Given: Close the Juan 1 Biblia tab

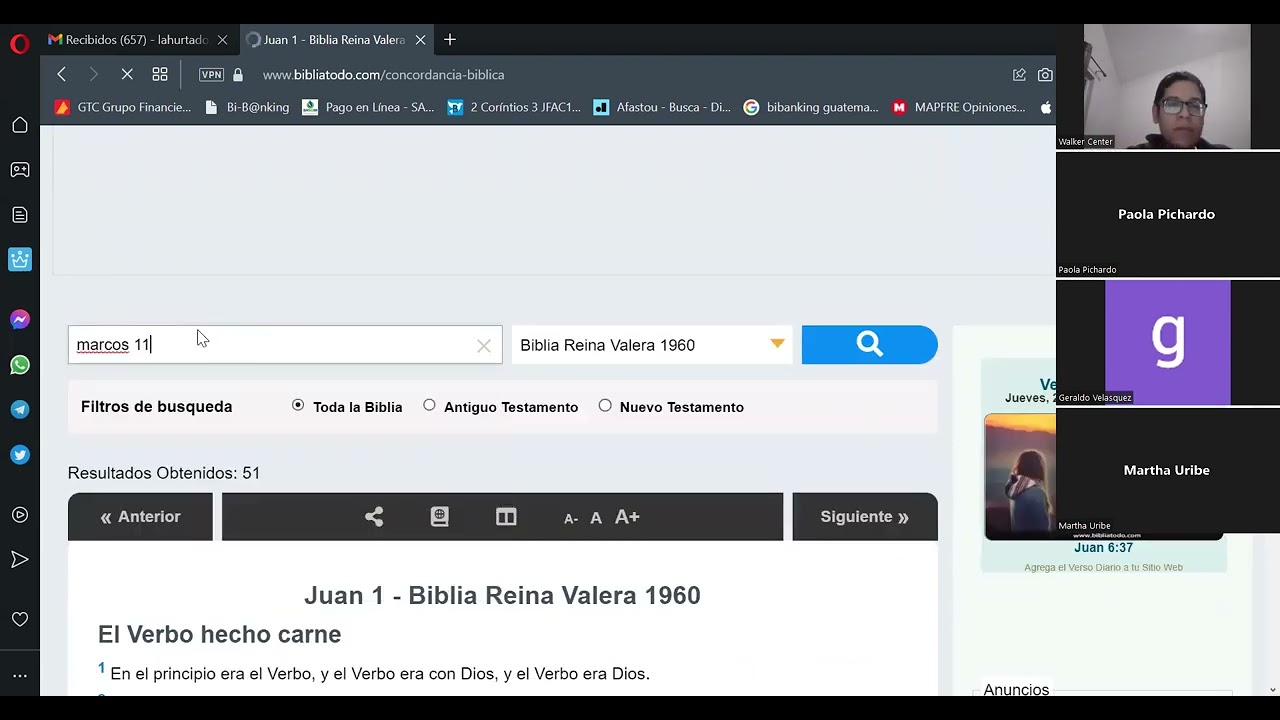Looking at the screenshot, I should 421,40.
